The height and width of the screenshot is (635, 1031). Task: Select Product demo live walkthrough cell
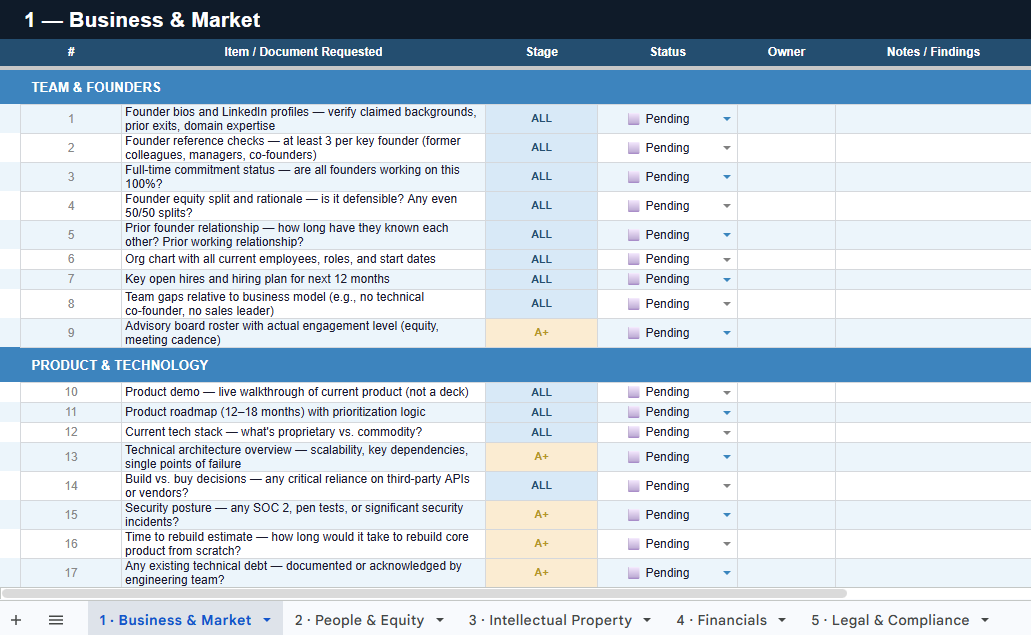coord(304,392)
